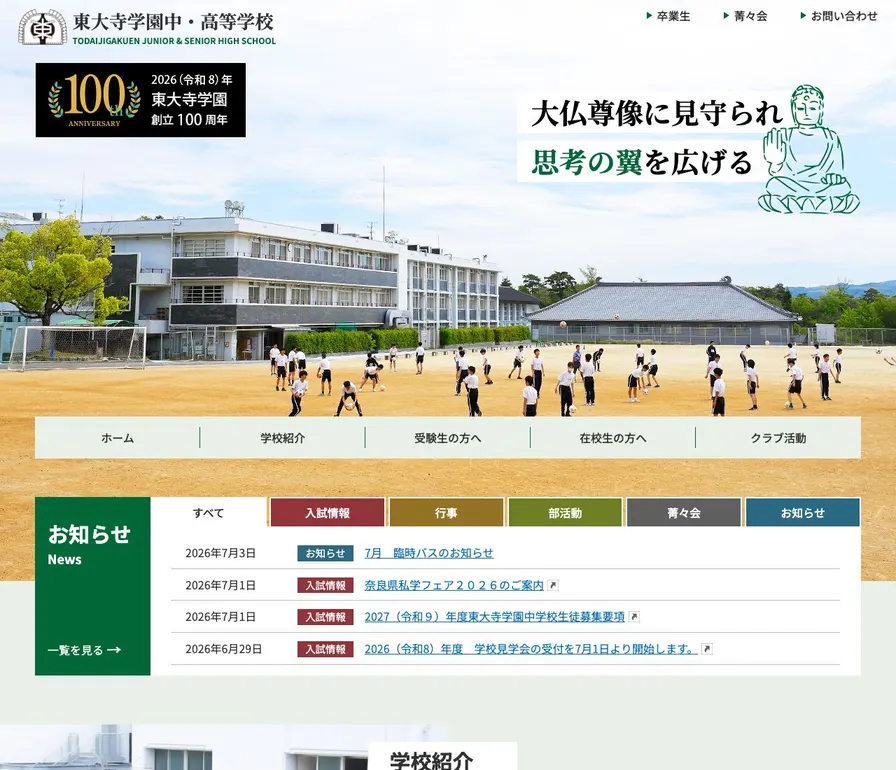Click the 東大寺学園中・高等学校 title text

pyautogui.click(x=173, y=22)
